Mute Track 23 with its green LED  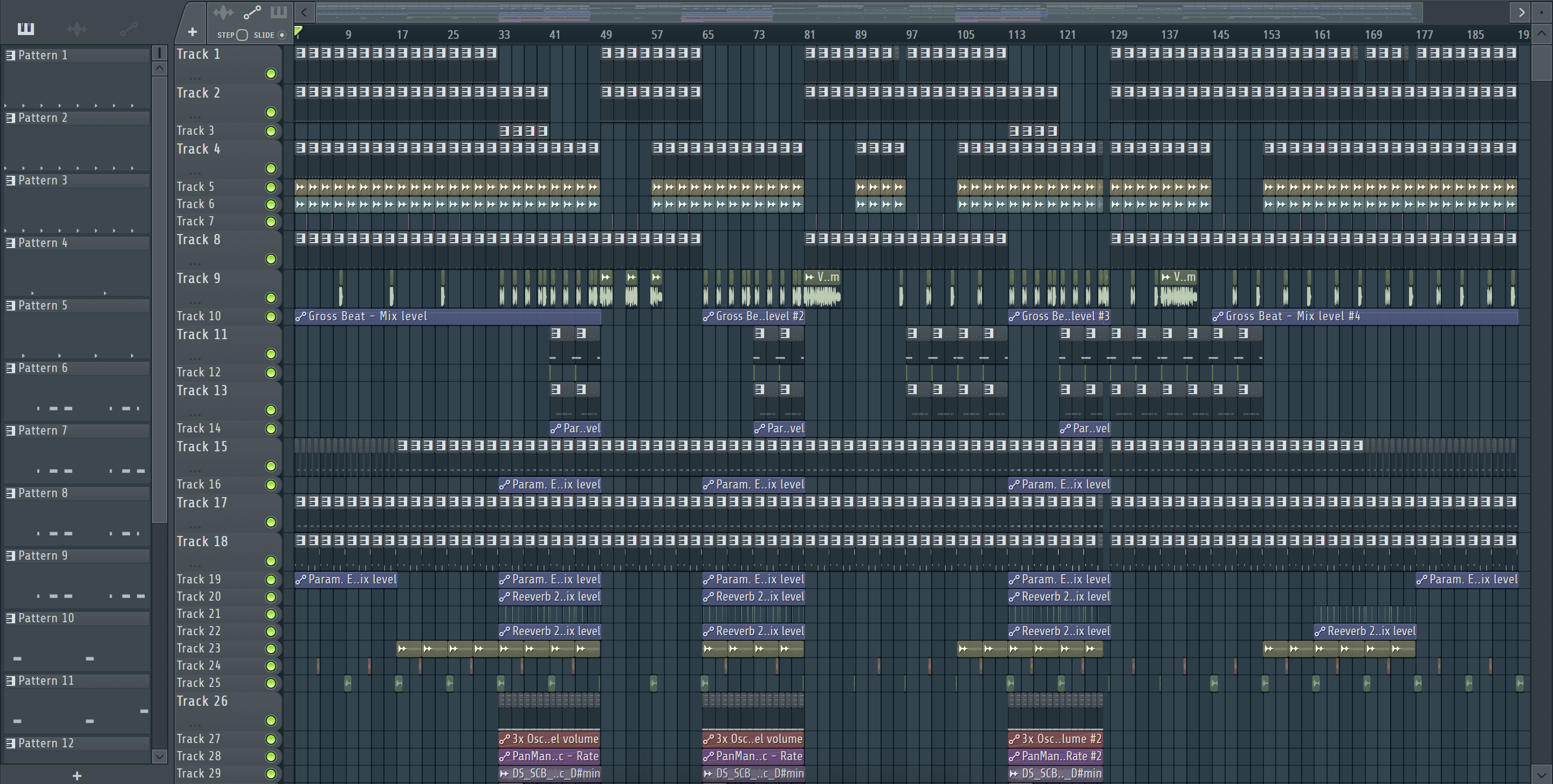271,649
